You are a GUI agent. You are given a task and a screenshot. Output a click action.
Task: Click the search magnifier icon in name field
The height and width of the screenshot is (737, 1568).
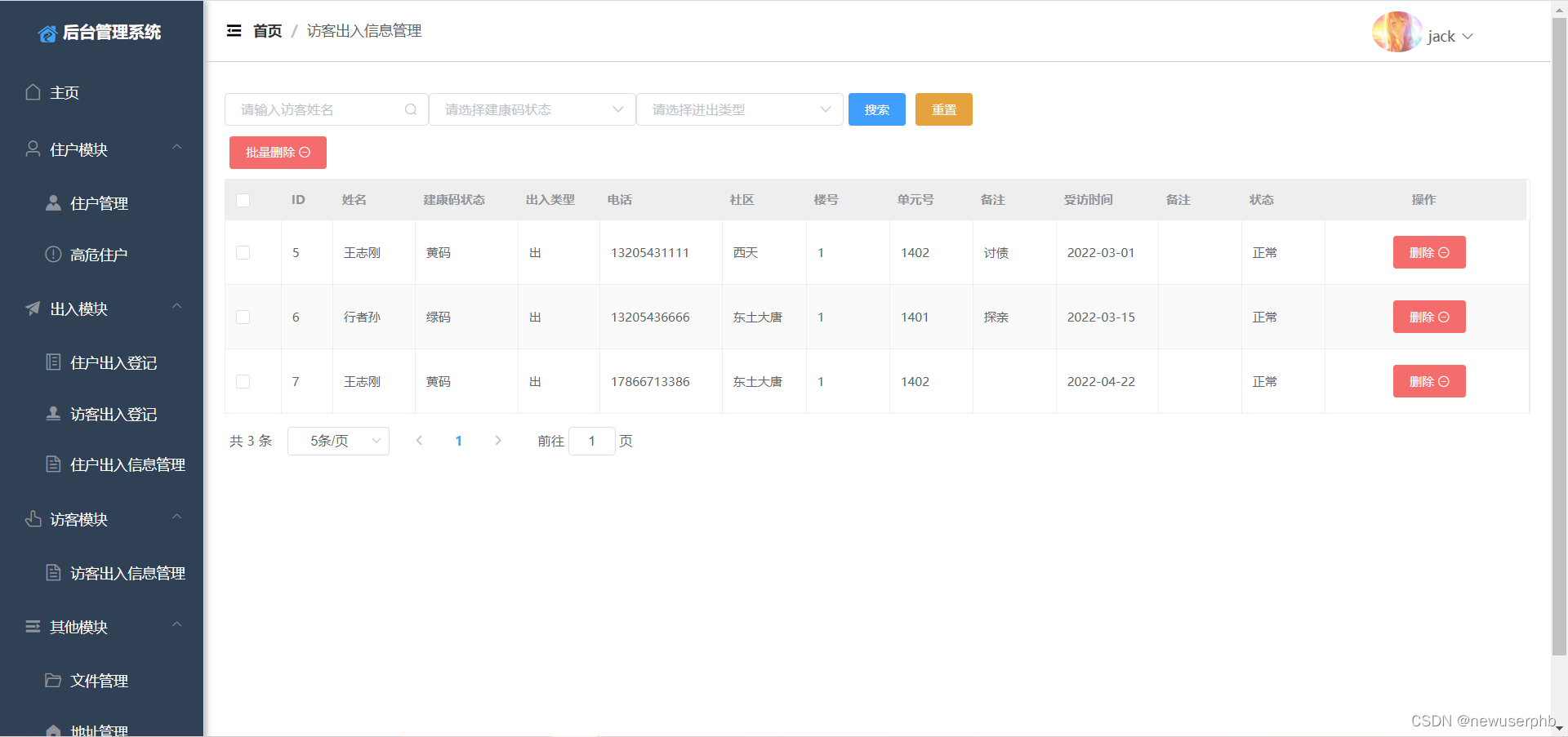click(411, 109)
